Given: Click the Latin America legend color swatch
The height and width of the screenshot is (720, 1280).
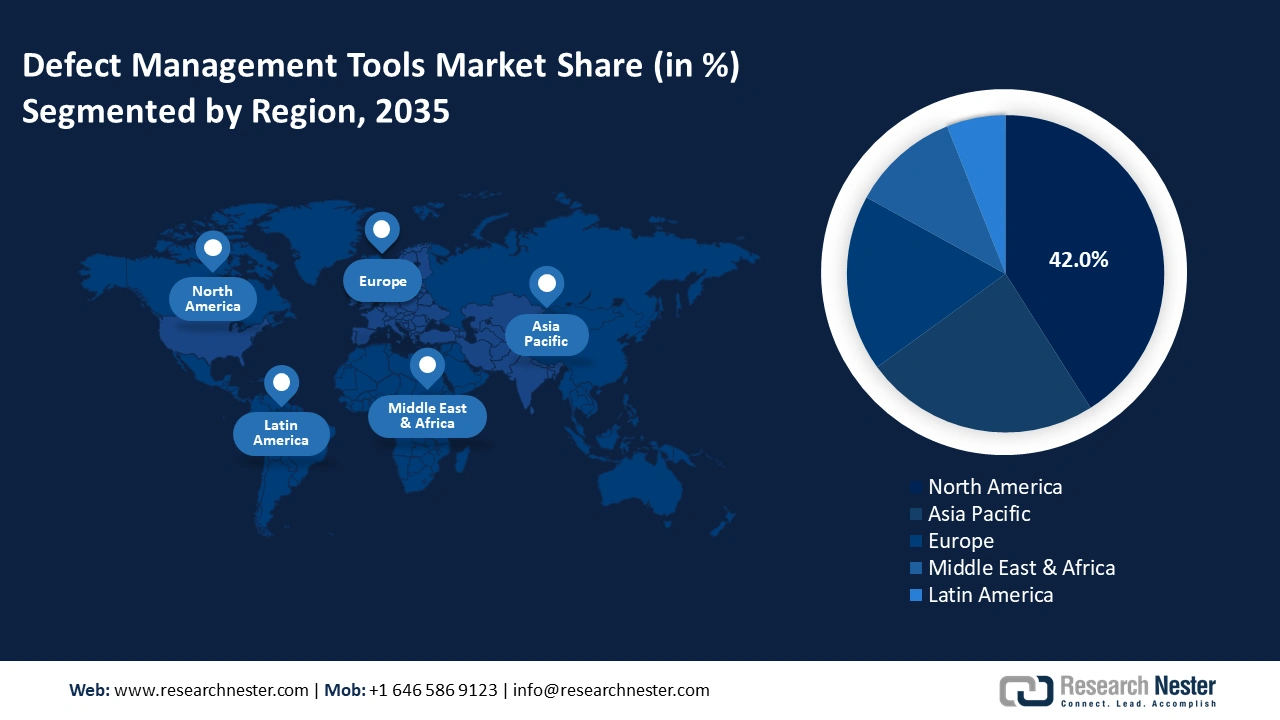Looking at the screenshot, I should (916, 596).
